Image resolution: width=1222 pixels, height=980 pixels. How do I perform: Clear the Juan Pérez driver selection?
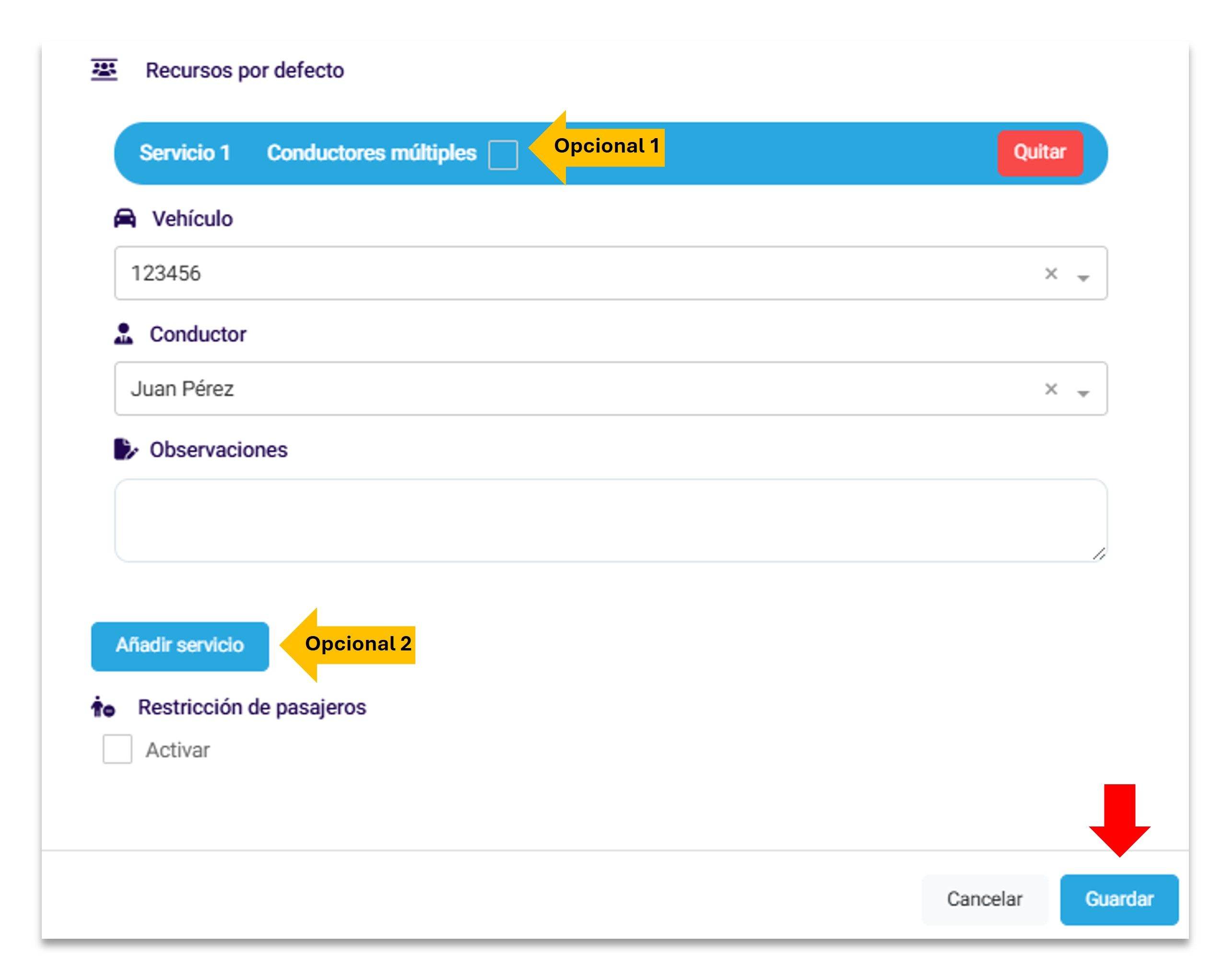(1051, 390)
